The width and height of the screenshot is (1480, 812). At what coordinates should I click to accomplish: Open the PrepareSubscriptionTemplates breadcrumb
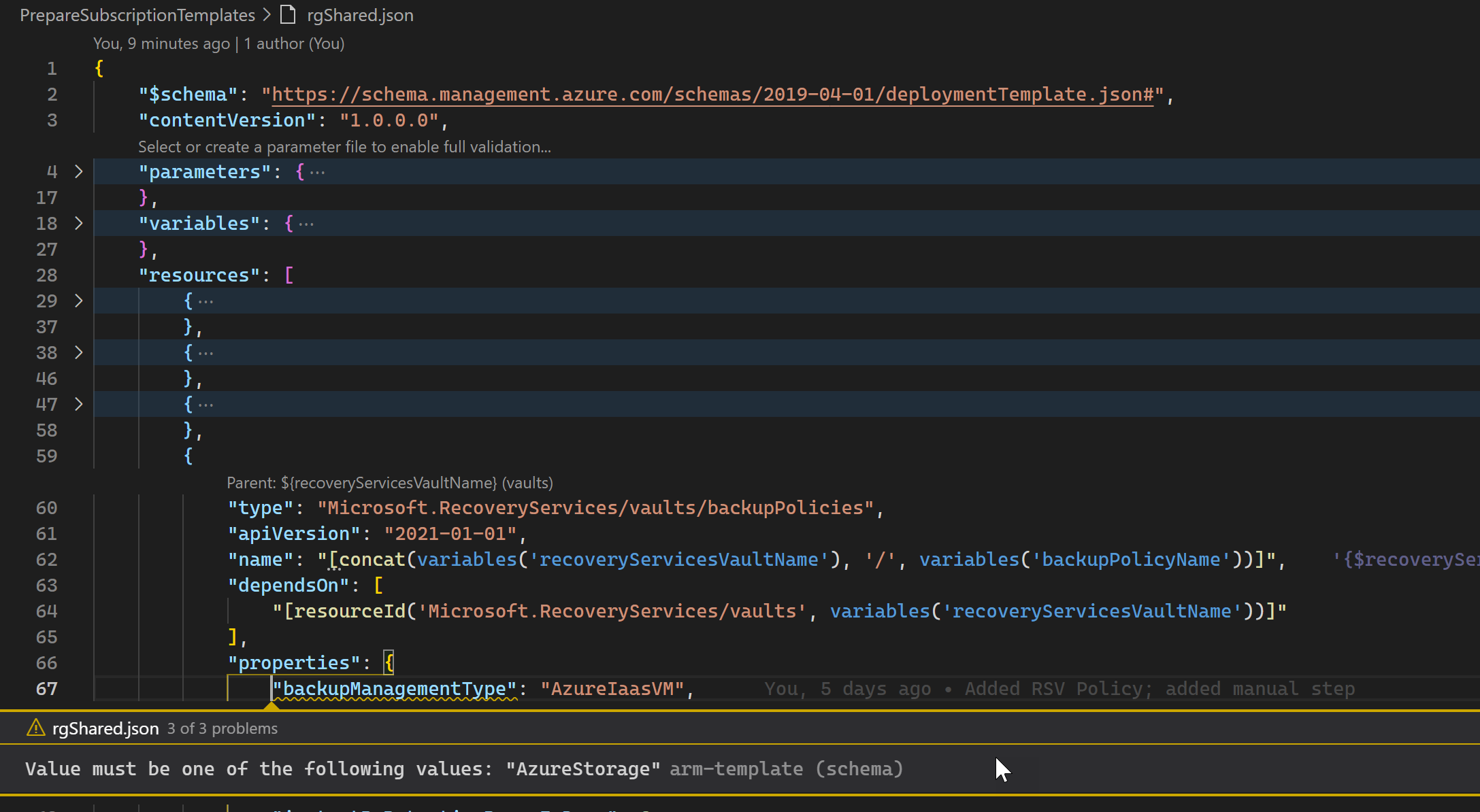(137, 14)
